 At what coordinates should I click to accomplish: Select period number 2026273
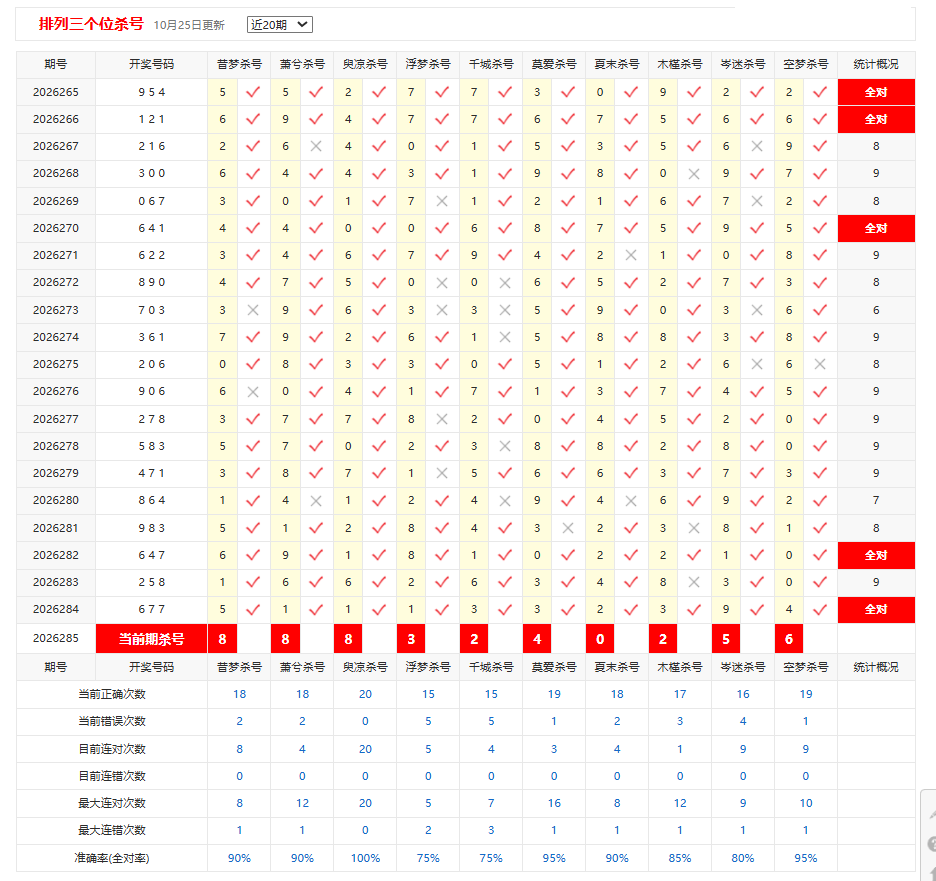(x=56, y=310)
